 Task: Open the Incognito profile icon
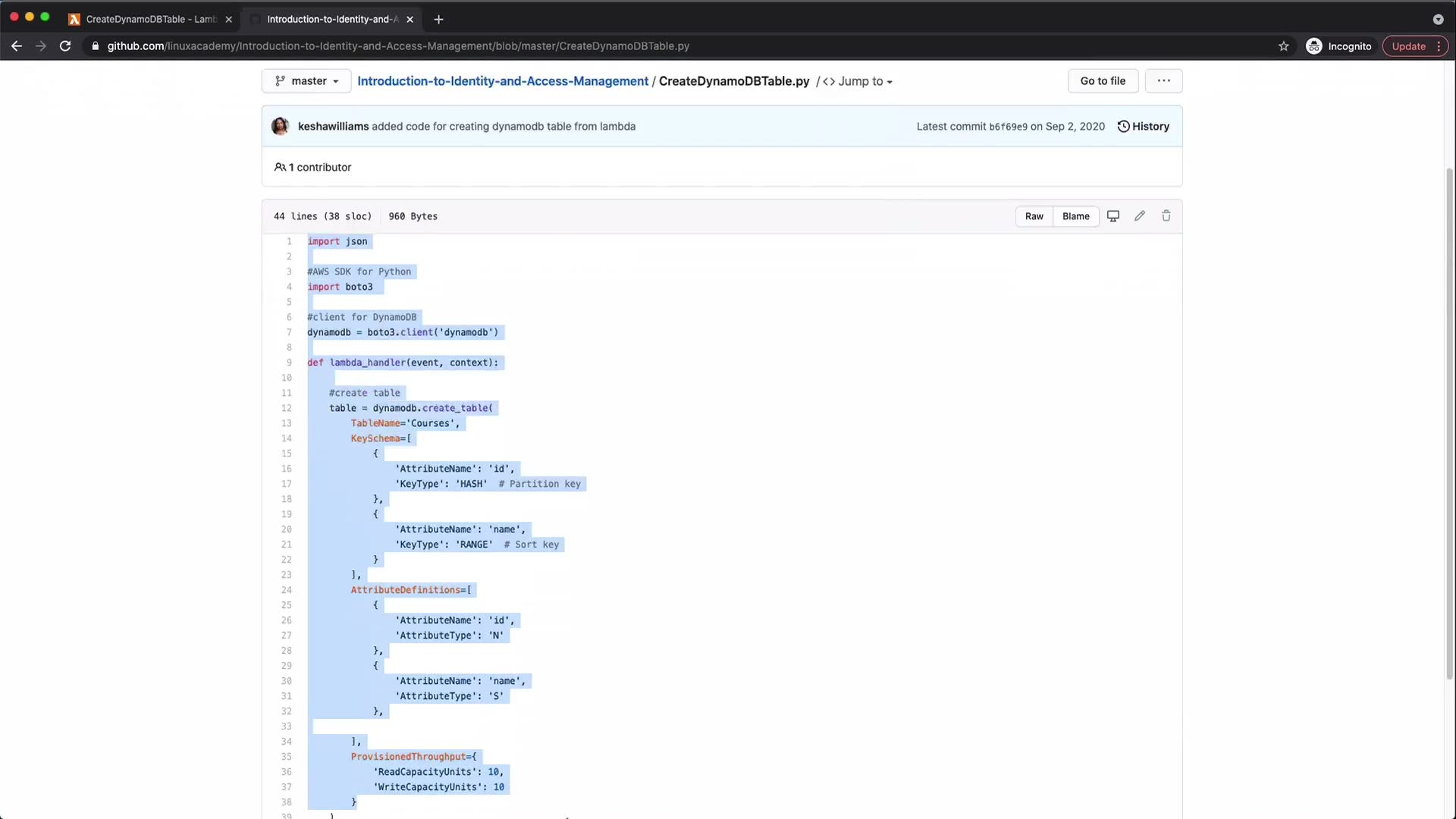(x=1314, y=46)
